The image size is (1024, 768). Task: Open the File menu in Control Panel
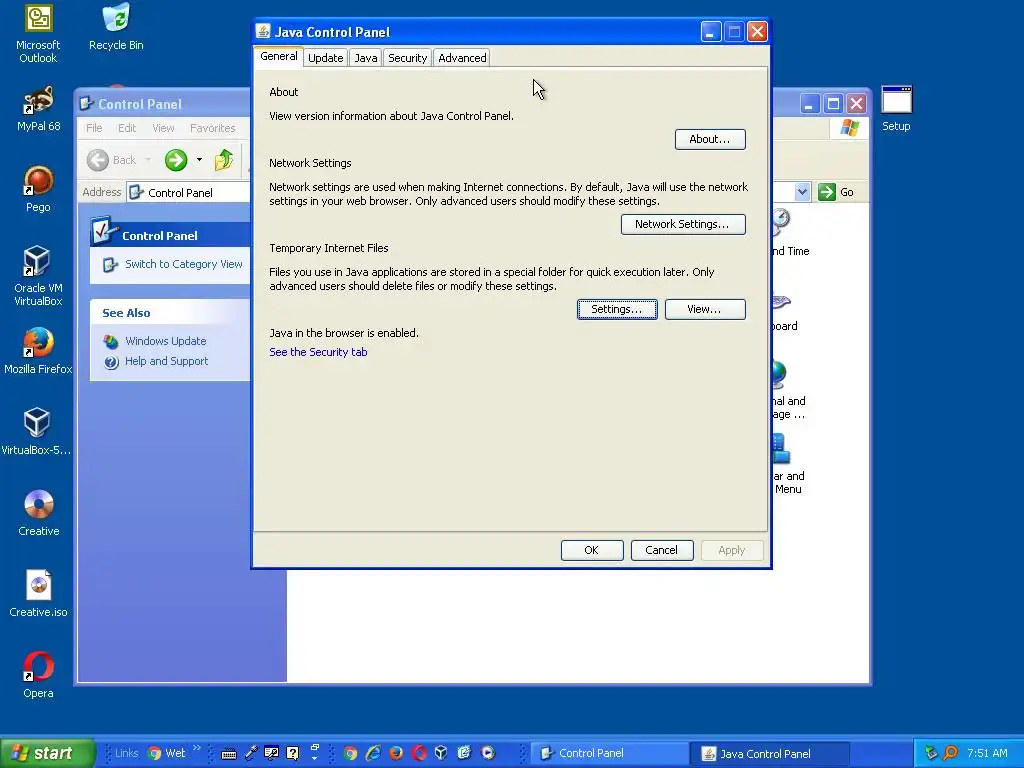pyautogui.click(x=94, y=128)
